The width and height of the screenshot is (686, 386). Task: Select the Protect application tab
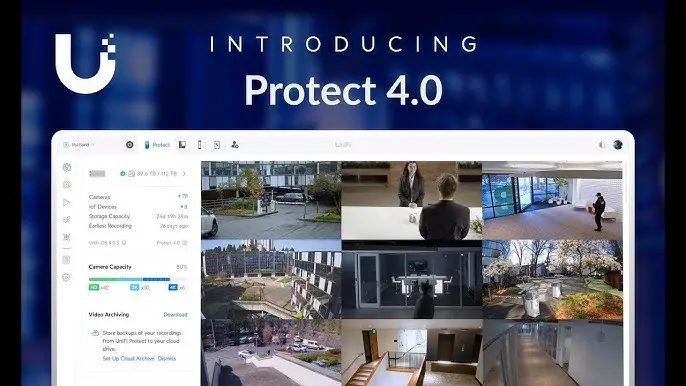click(157, 145)
